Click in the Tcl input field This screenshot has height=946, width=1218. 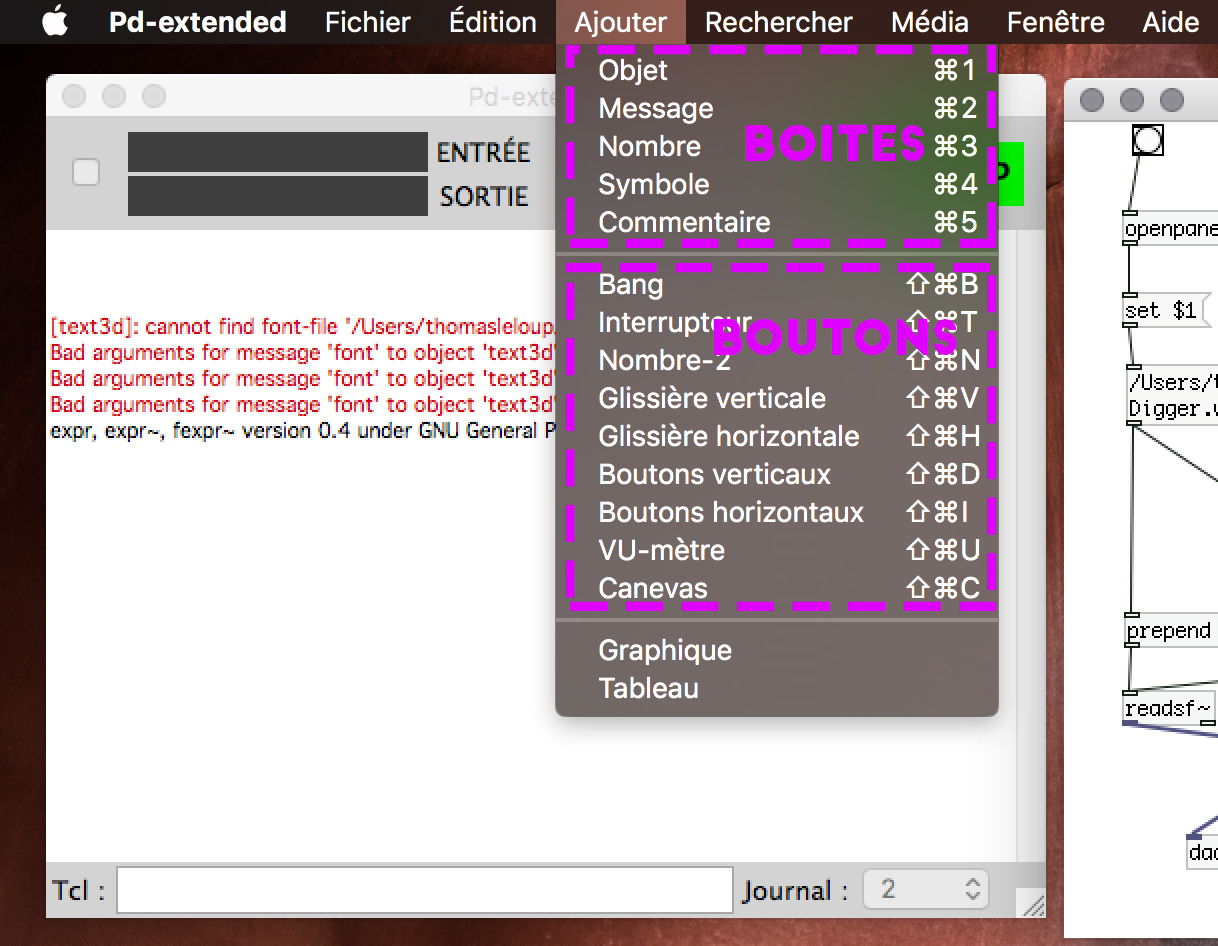pos(425,890)
